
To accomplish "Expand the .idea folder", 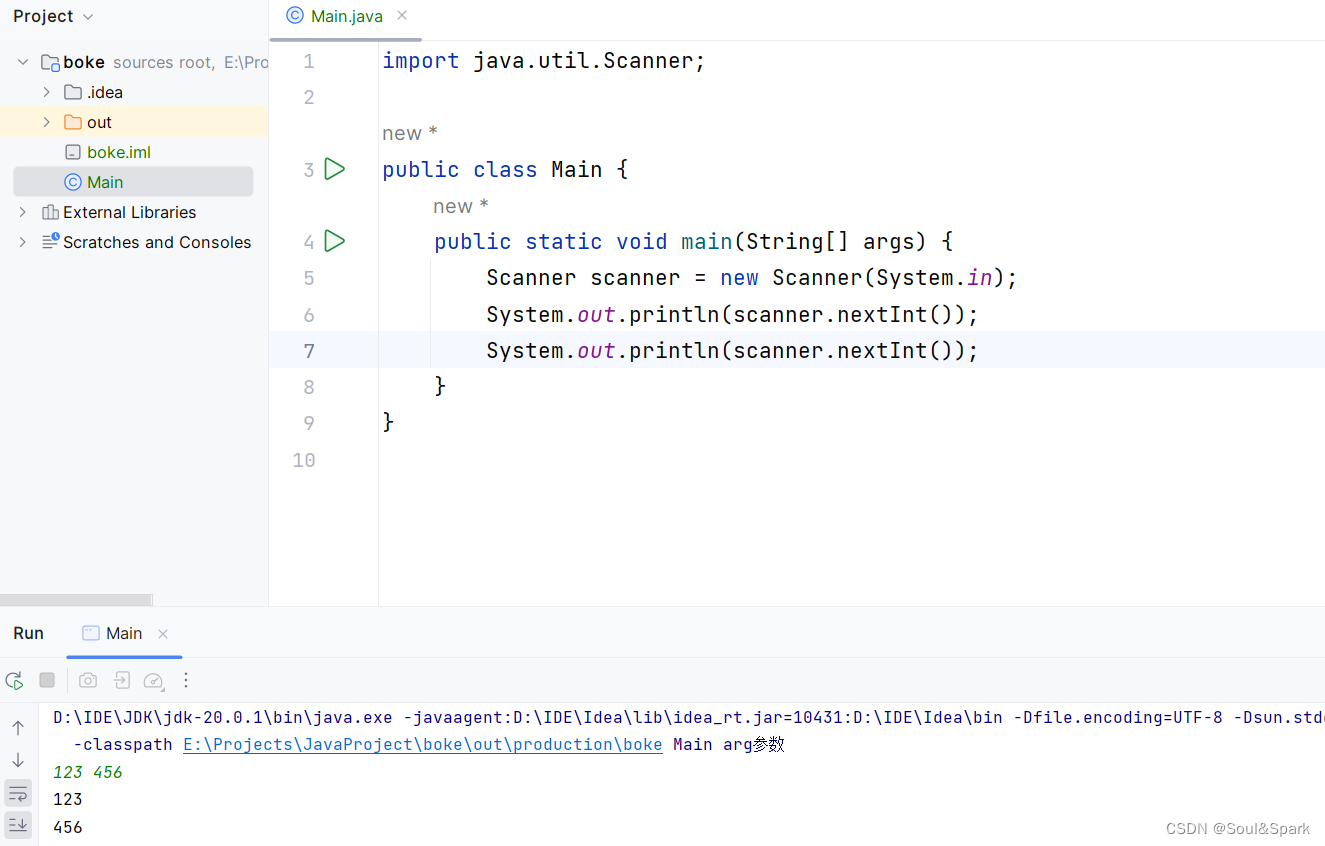I will [46, 91].
